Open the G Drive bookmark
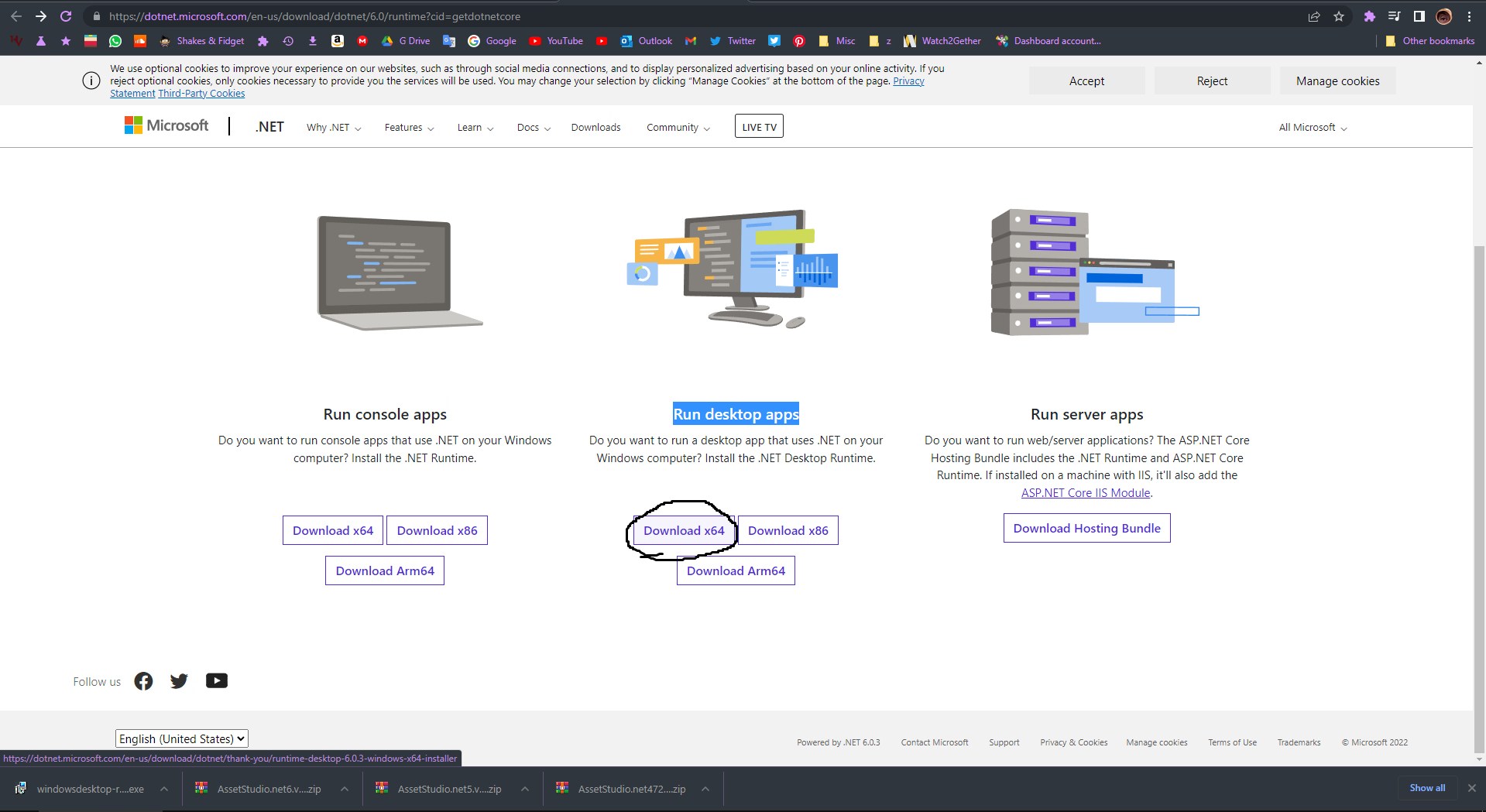 (x=406, y=41)
